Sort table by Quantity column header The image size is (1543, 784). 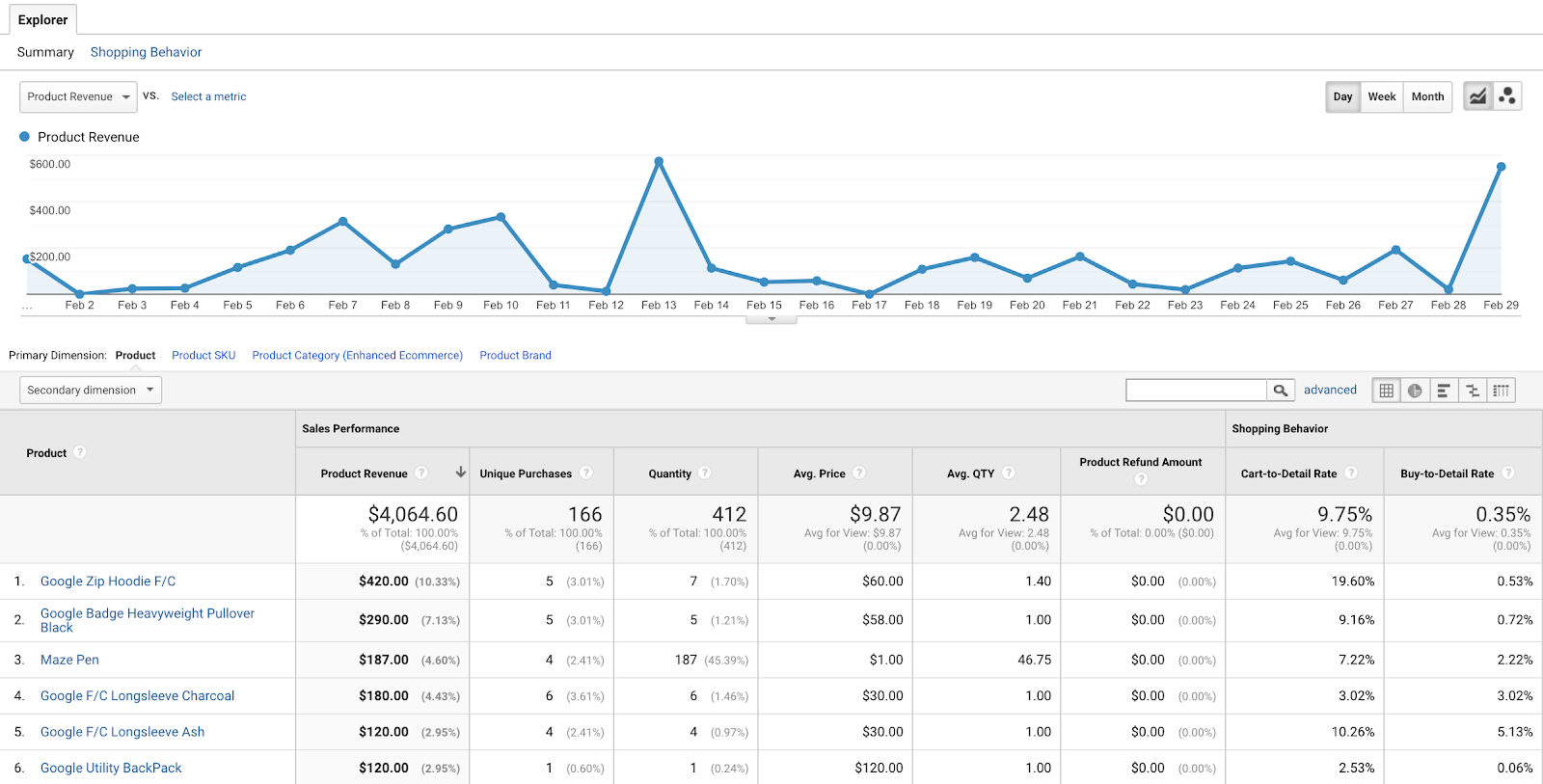[669, 473]
